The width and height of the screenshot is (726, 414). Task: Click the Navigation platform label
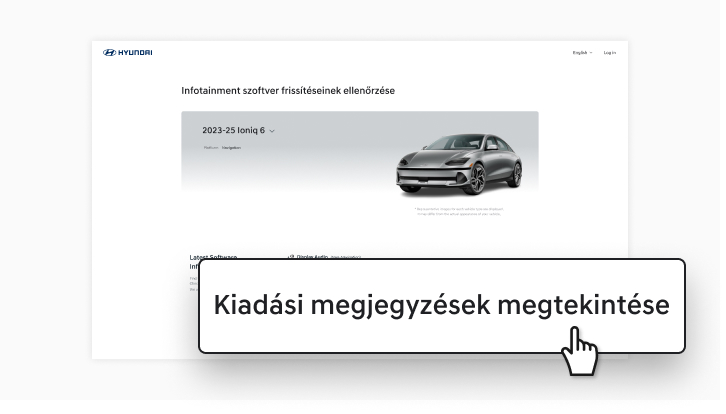tap(231, 147)
